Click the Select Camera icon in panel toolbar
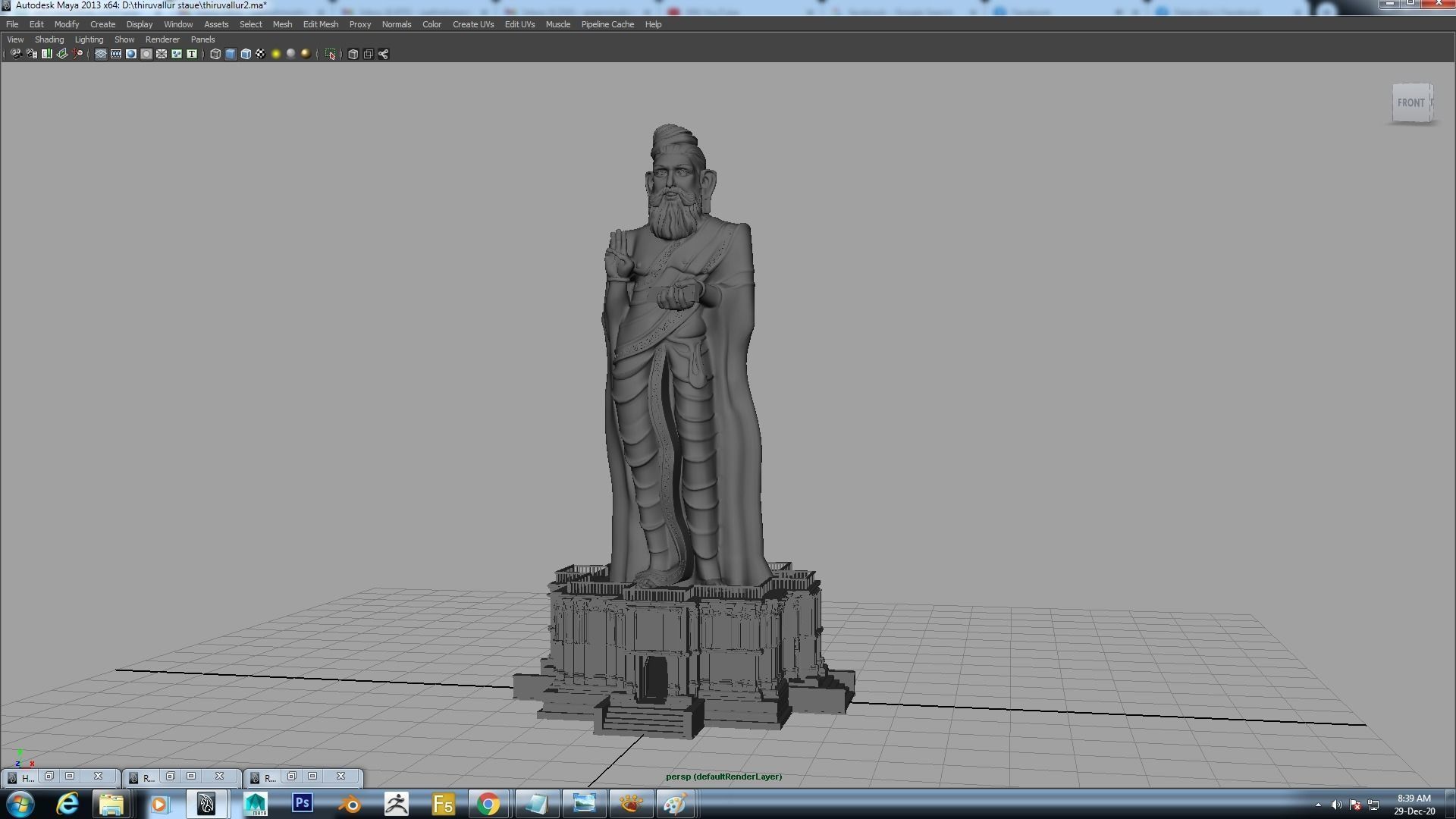This screenshot has width=1456, height=819. point(16,54)
